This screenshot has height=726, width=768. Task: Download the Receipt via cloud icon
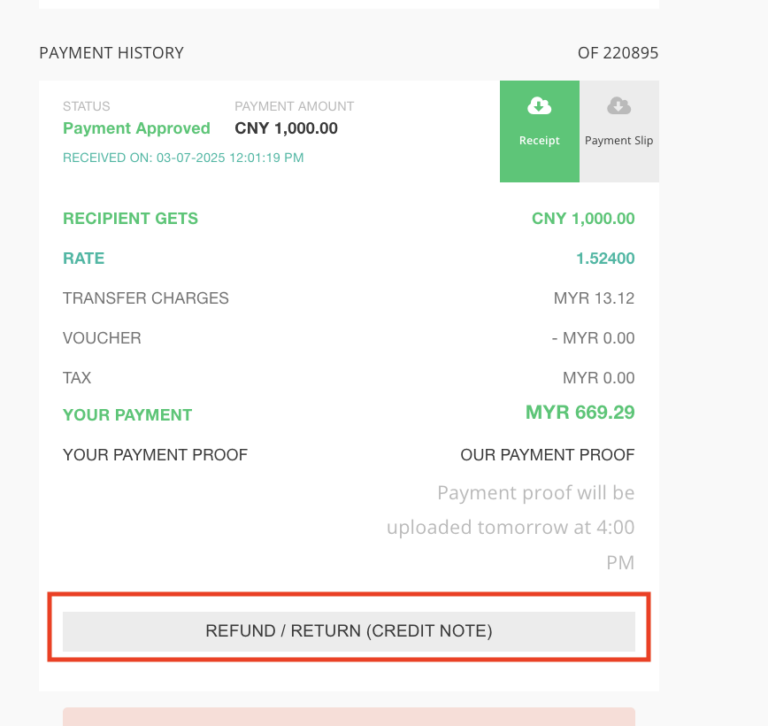[x=539, y=106]
